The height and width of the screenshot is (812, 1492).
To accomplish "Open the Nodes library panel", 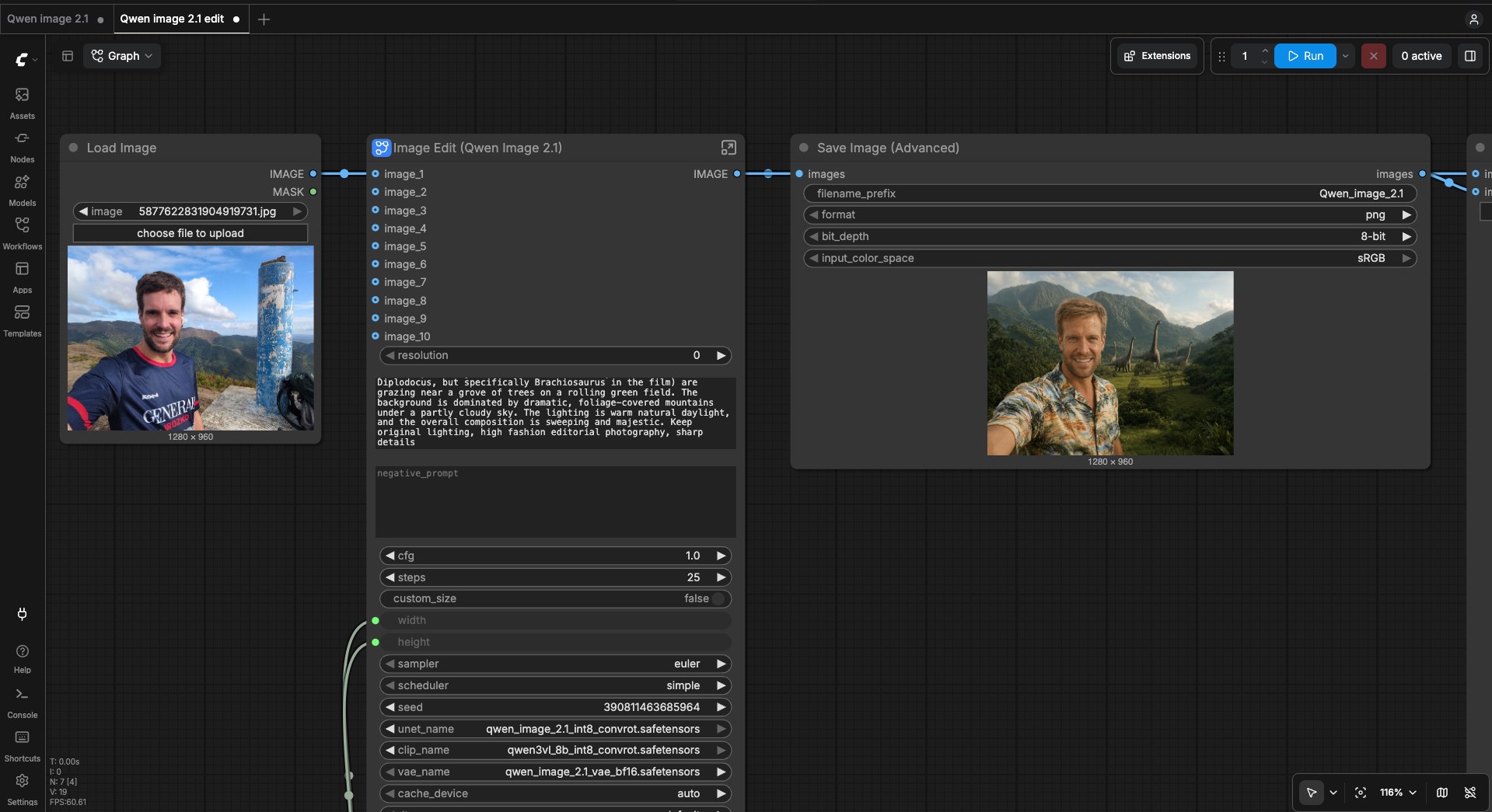I will (22, 147).
